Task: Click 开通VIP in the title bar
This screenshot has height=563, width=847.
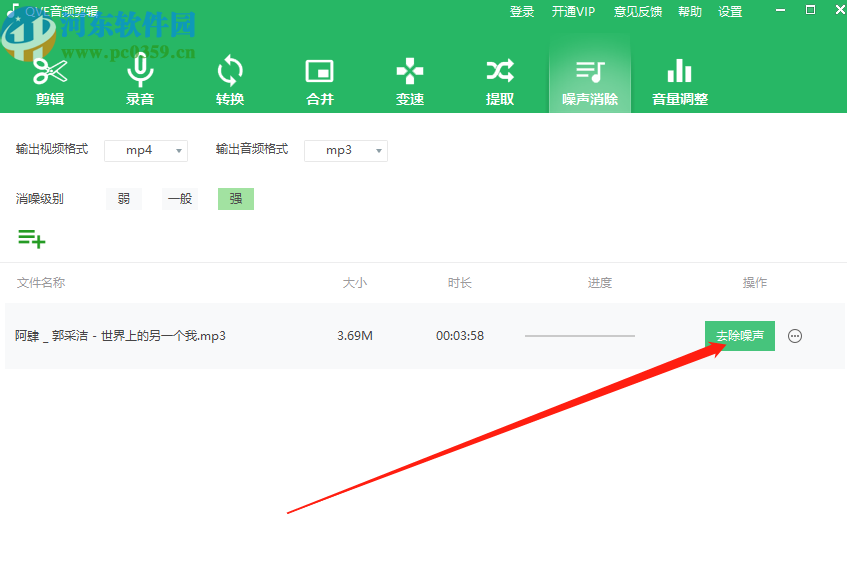Action: 573,12
